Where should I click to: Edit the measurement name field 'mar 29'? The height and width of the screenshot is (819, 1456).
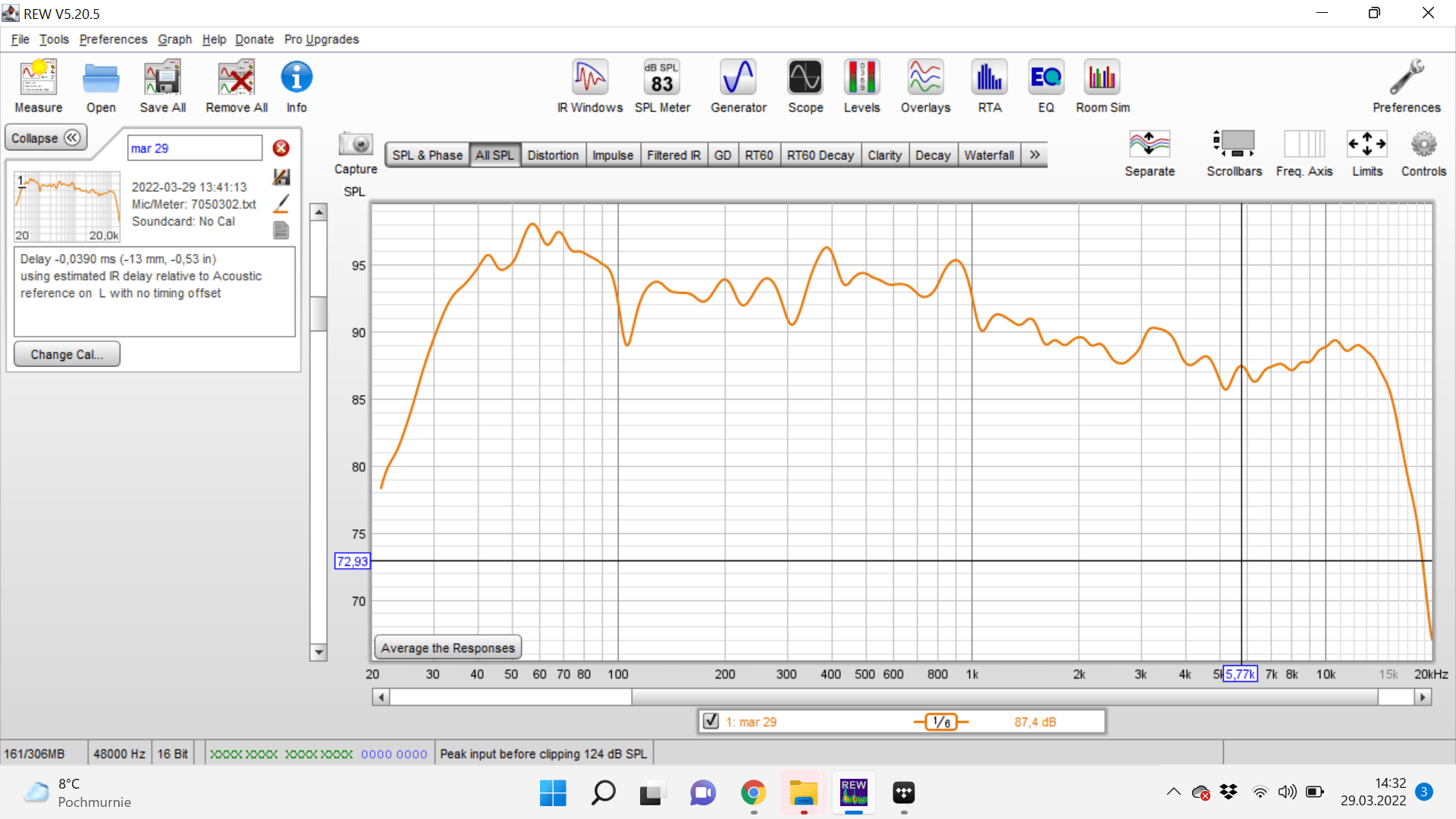click(194, 148)
